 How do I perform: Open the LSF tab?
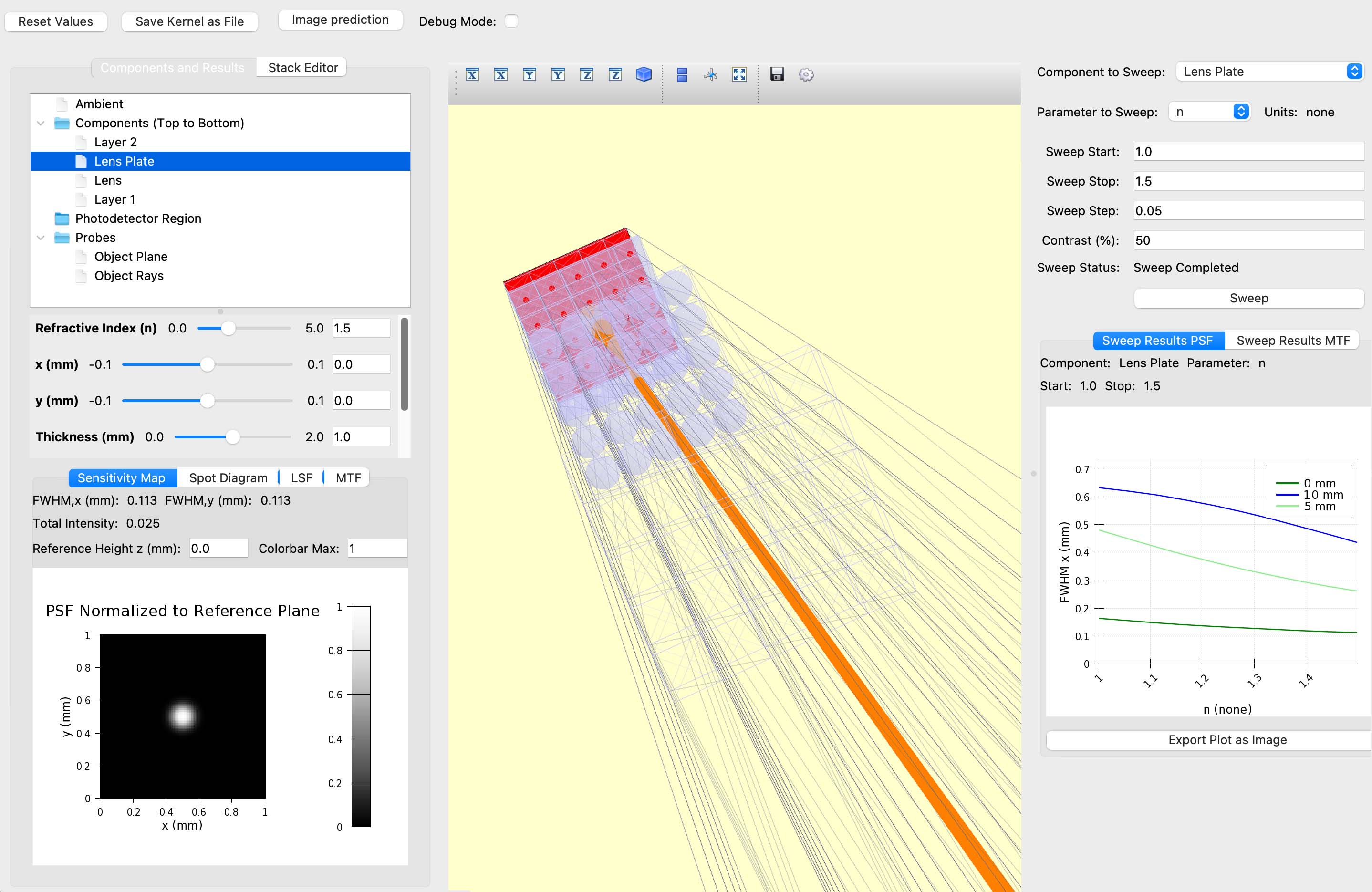point(301,477)
